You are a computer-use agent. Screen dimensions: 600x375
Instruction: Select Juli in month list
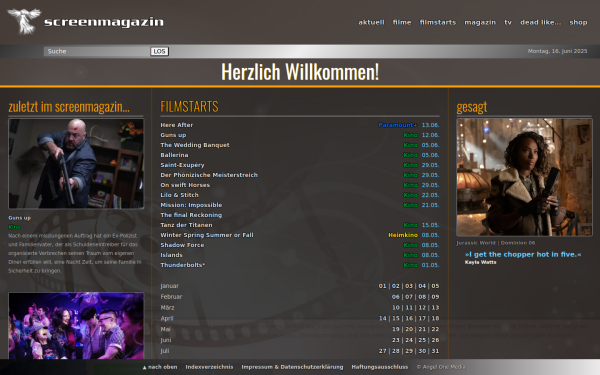pos(165,351)
